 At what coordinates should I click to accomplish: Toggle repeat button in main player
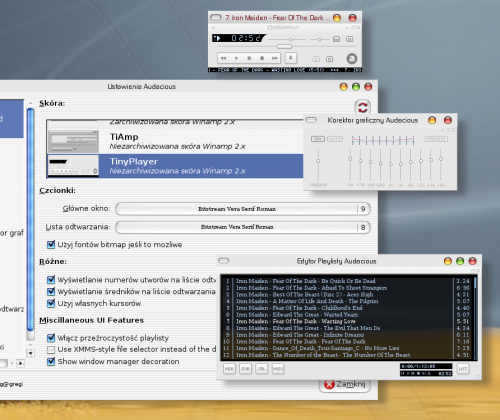[329, 59]
